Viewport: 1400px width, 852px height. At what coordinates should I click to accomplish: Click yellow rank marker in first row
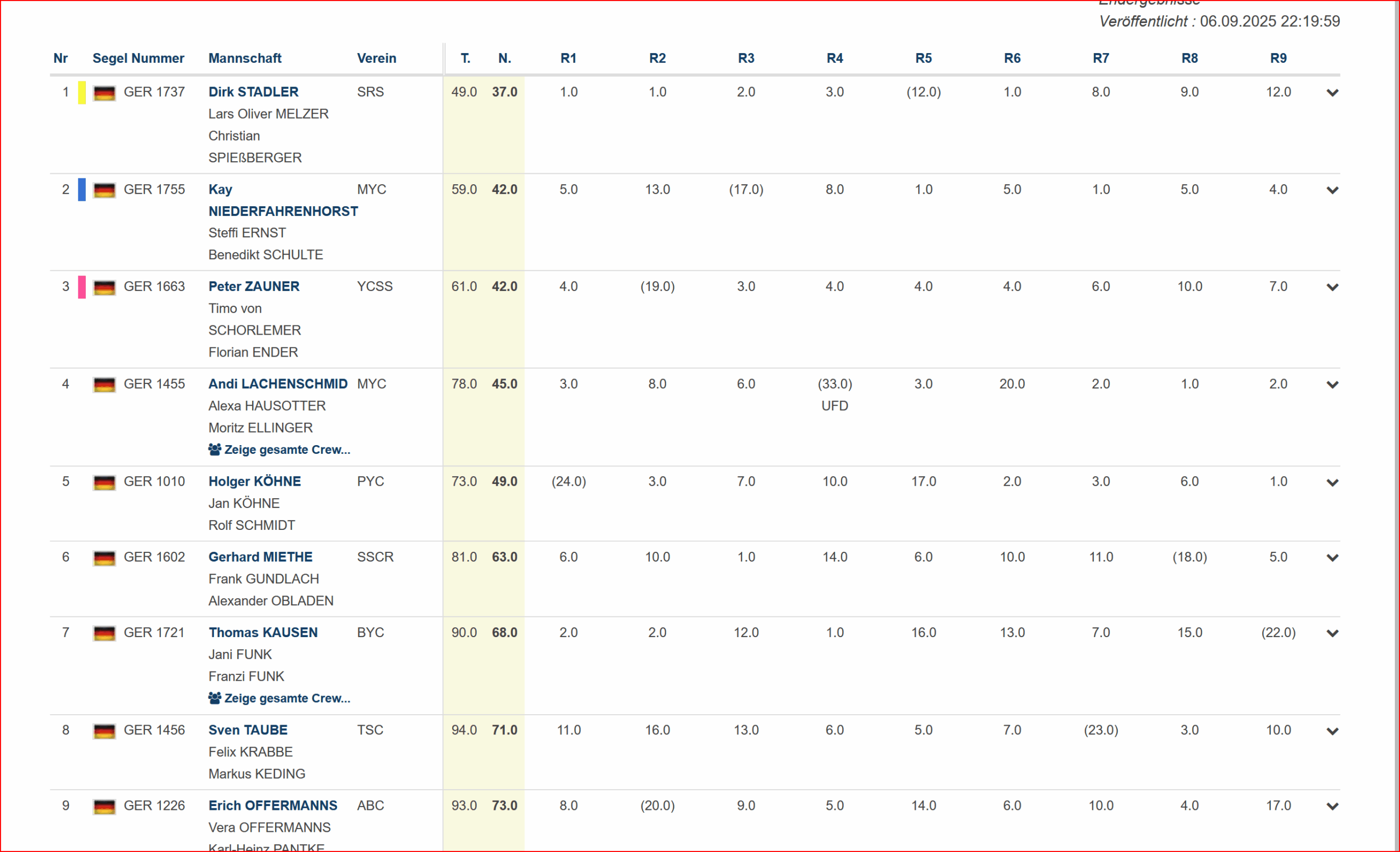82,92
